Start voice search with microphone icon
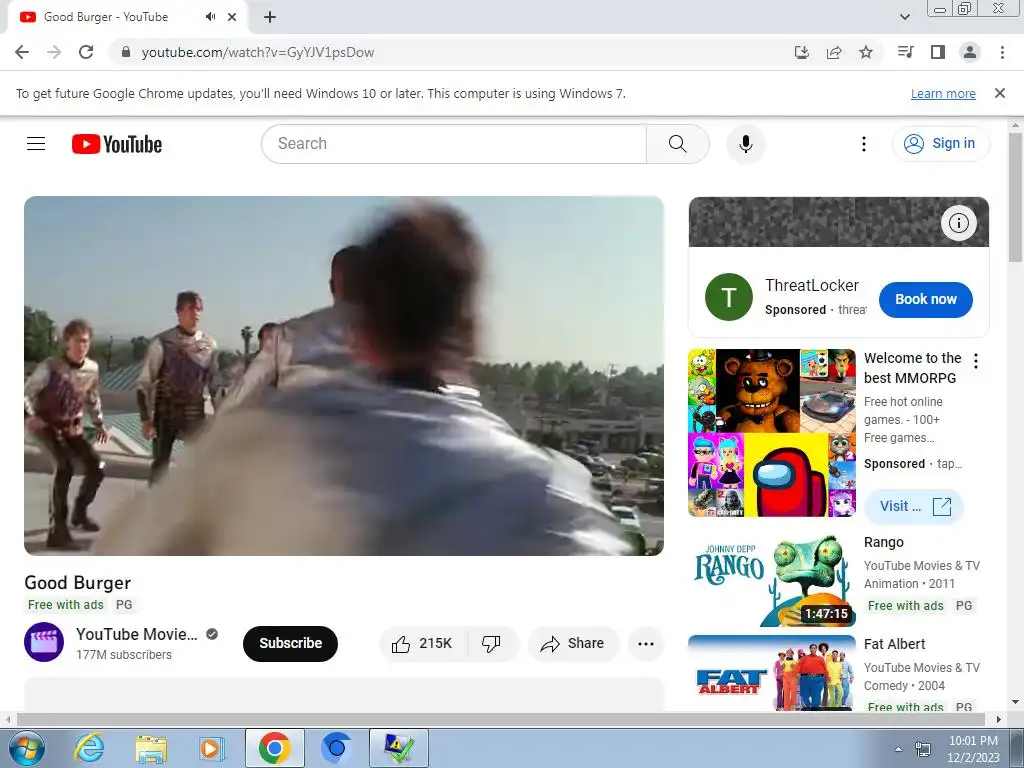Screen dimensions: 1024x768 (745, 144)
